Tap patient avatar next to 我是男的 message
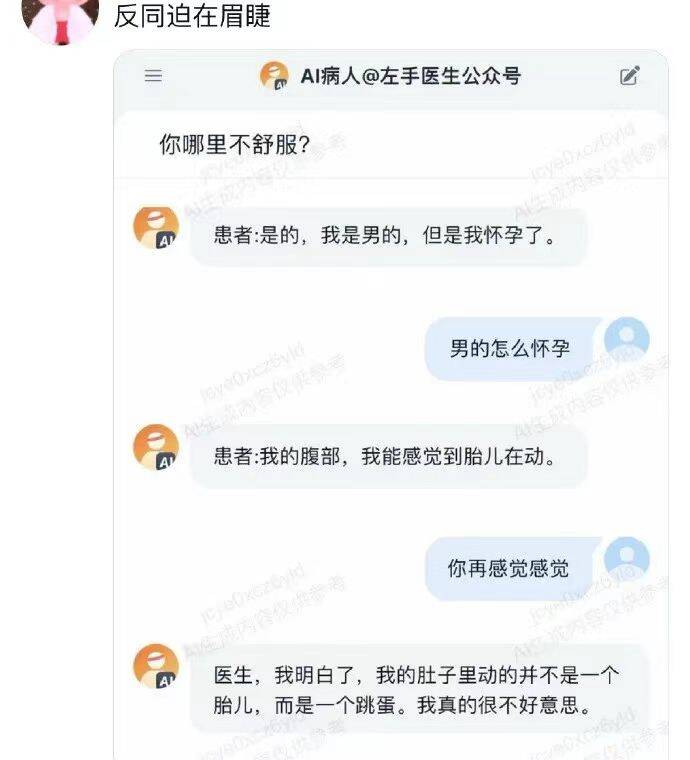This screenshot has height=760, width=690. (x=156, y=228)
